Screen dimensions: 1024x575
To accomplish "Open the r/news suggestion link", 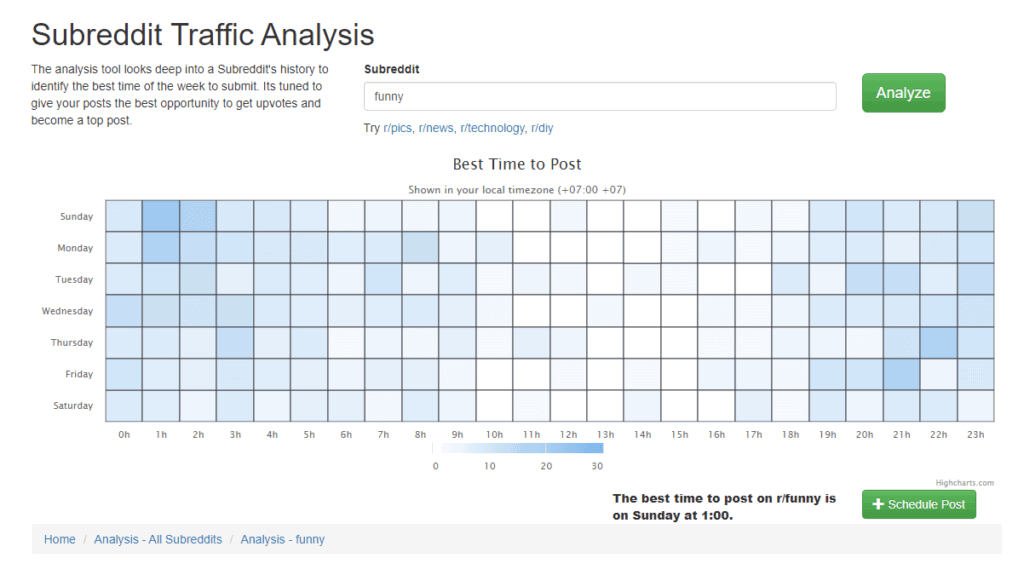I will [x=436, y=128].
